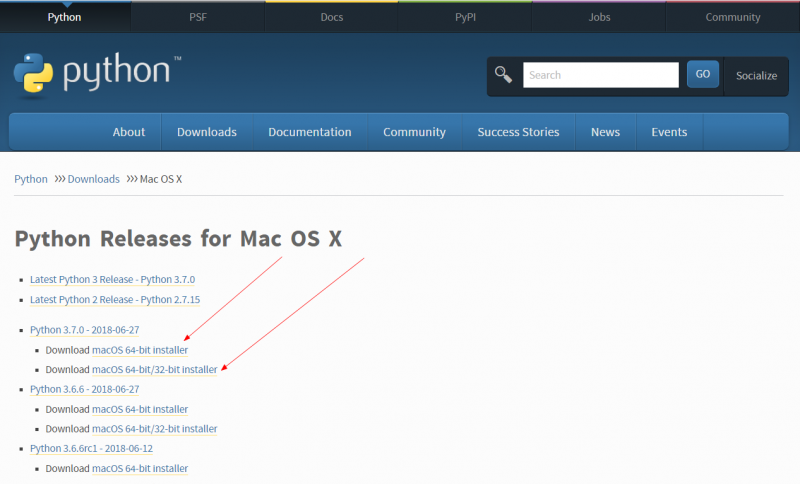Open the Documentation navigation menu
The width and height of the screenshot is (800, 484).
click(x=310, y=132)
